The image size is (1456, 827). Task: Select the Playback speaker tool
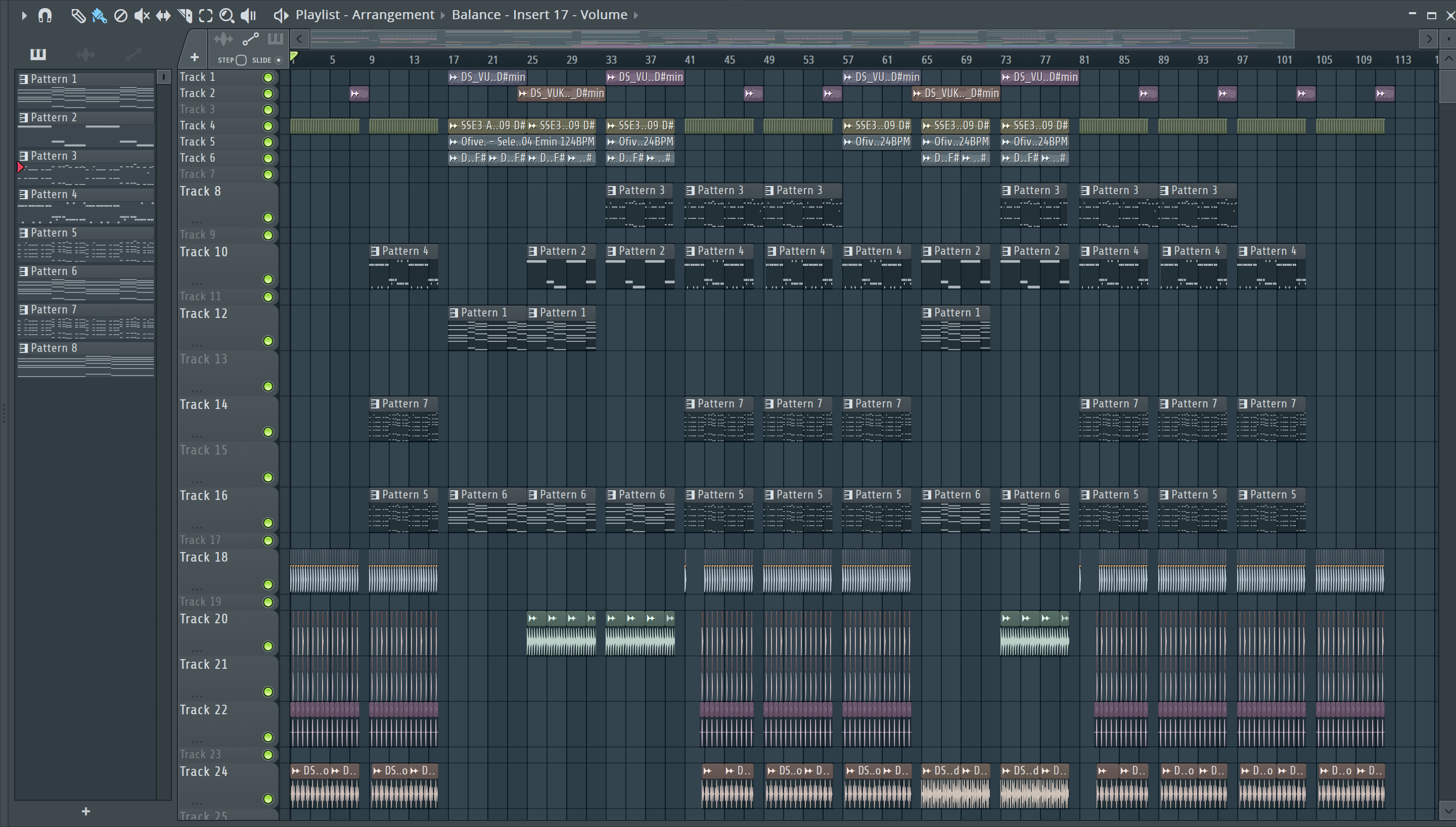tap(248, 15)
